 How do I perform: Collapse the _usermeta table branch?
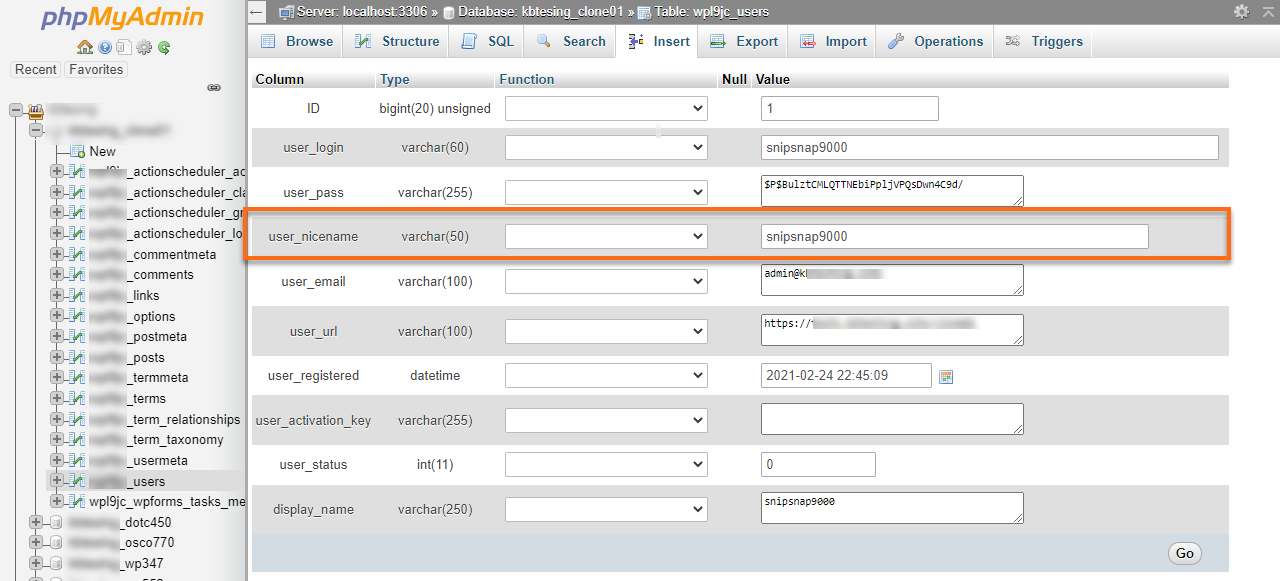tap(58, 460)
